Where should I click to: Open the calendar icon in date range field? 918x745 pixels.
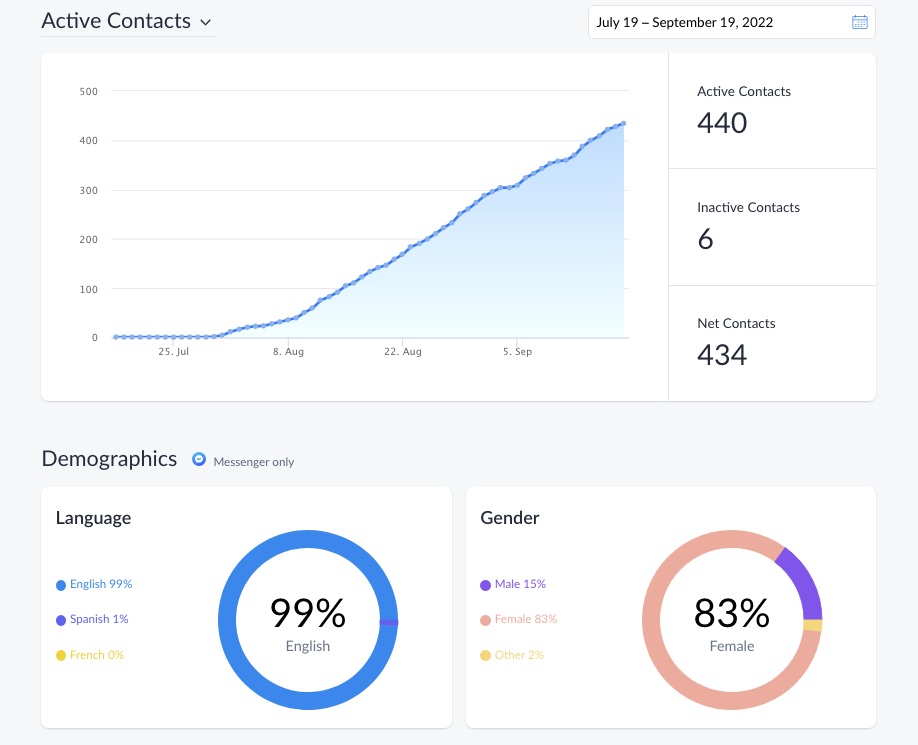tap(859, 21)
